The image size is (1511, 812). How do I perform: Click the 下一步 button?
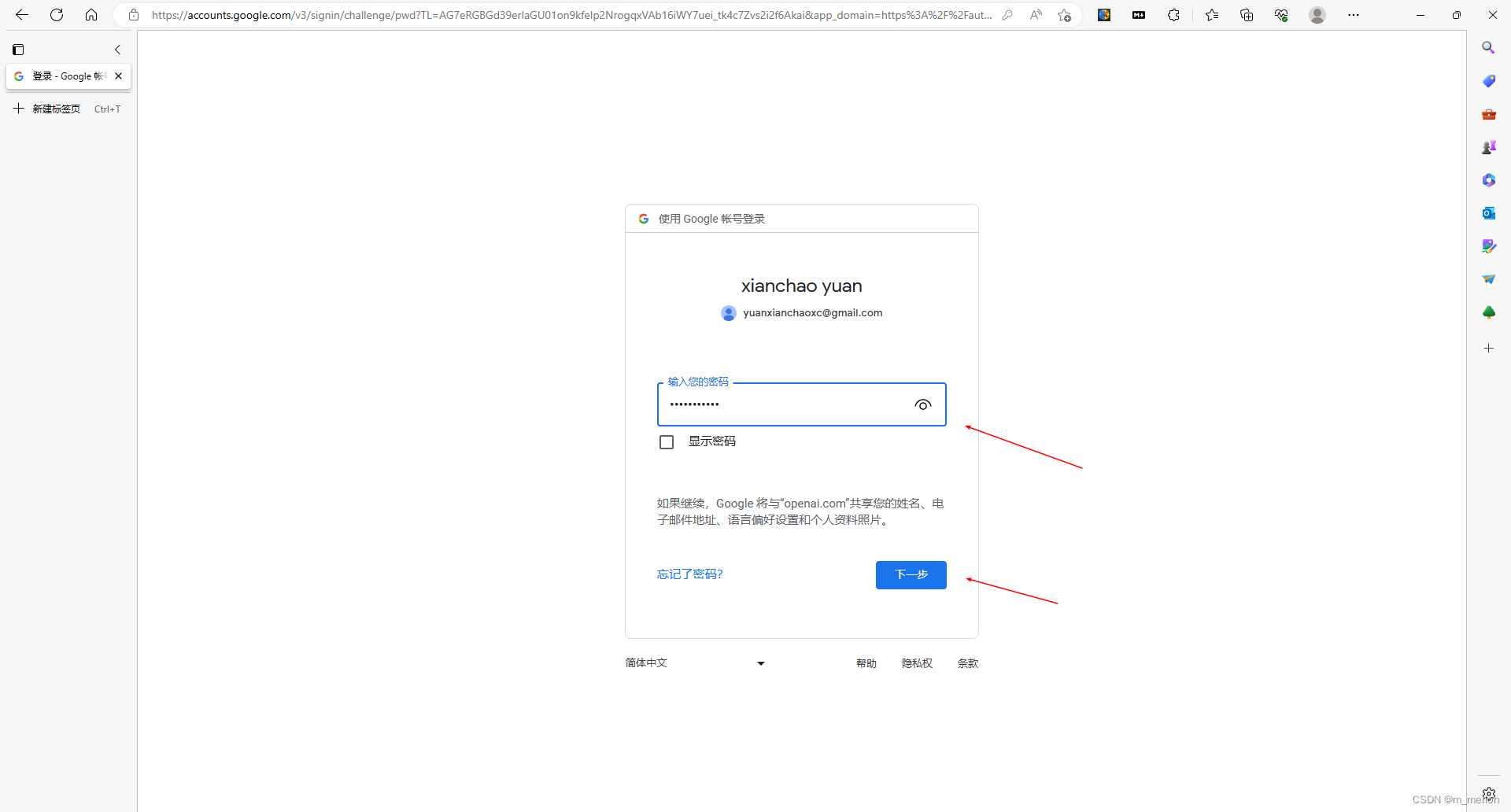point(911,574)
